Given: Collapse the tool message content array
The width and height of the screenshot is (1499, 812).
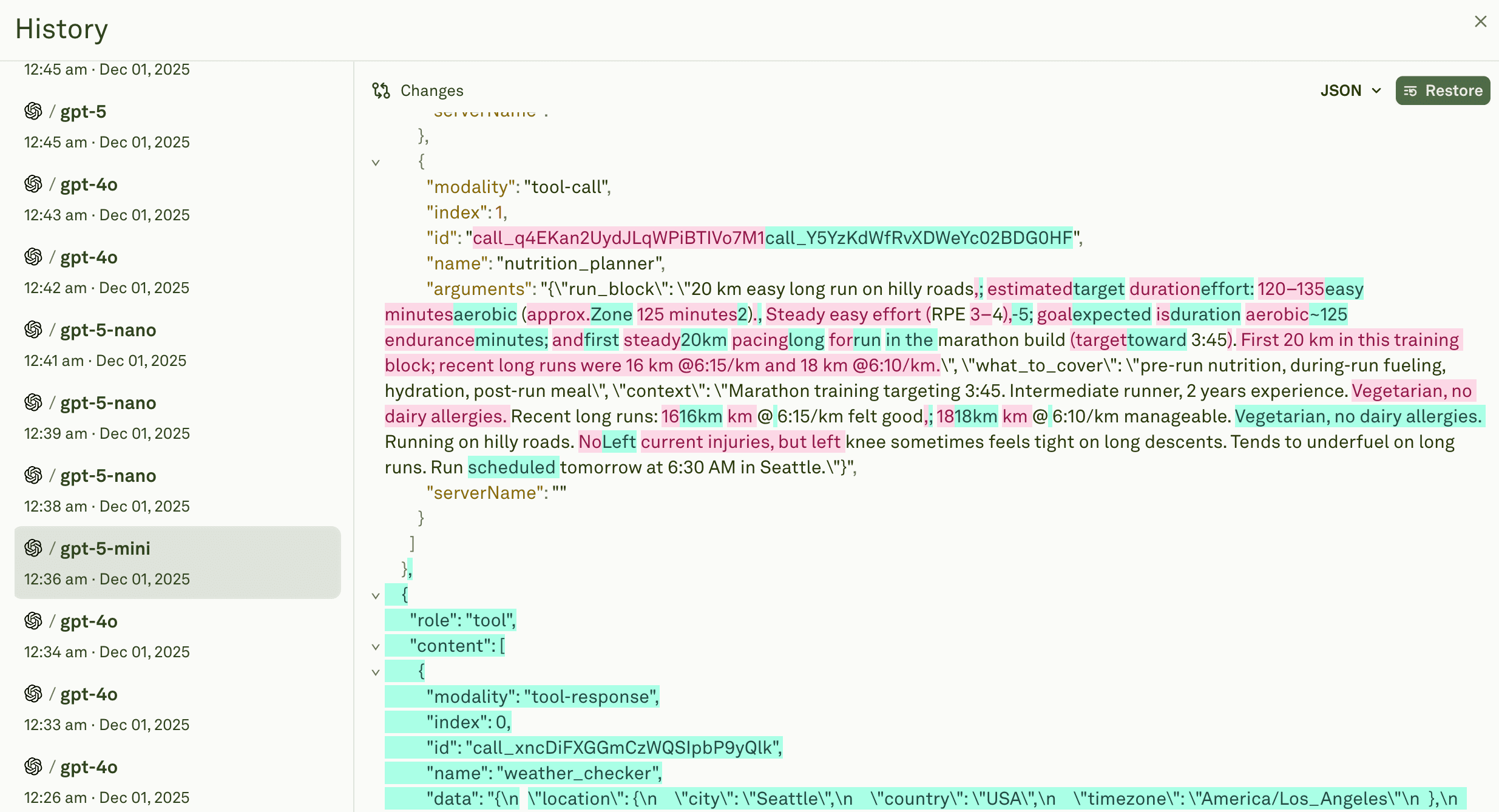Looking at the screenshot, I should coord(376,646).
